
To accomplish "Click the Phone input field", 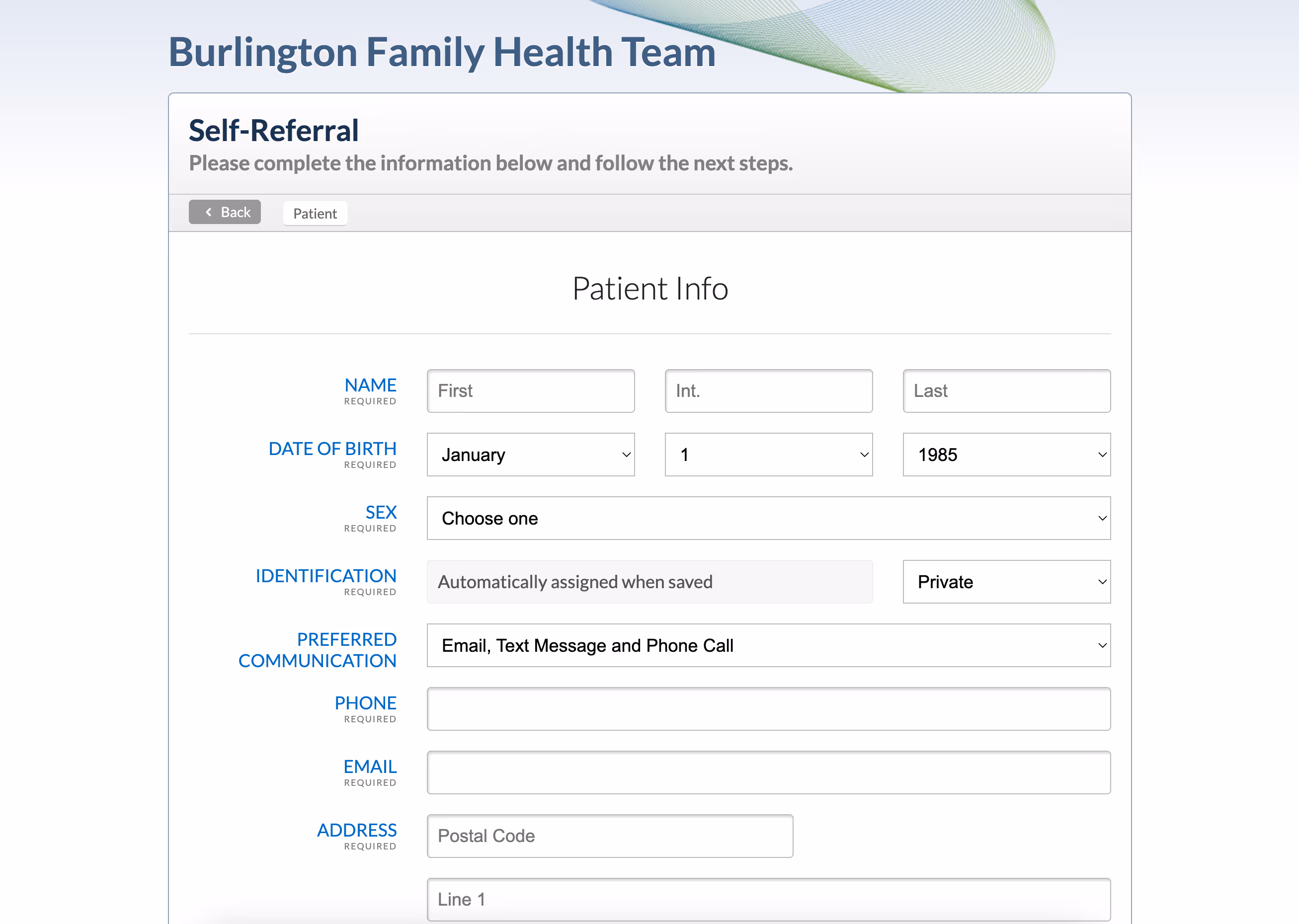I will click(768, 709).
